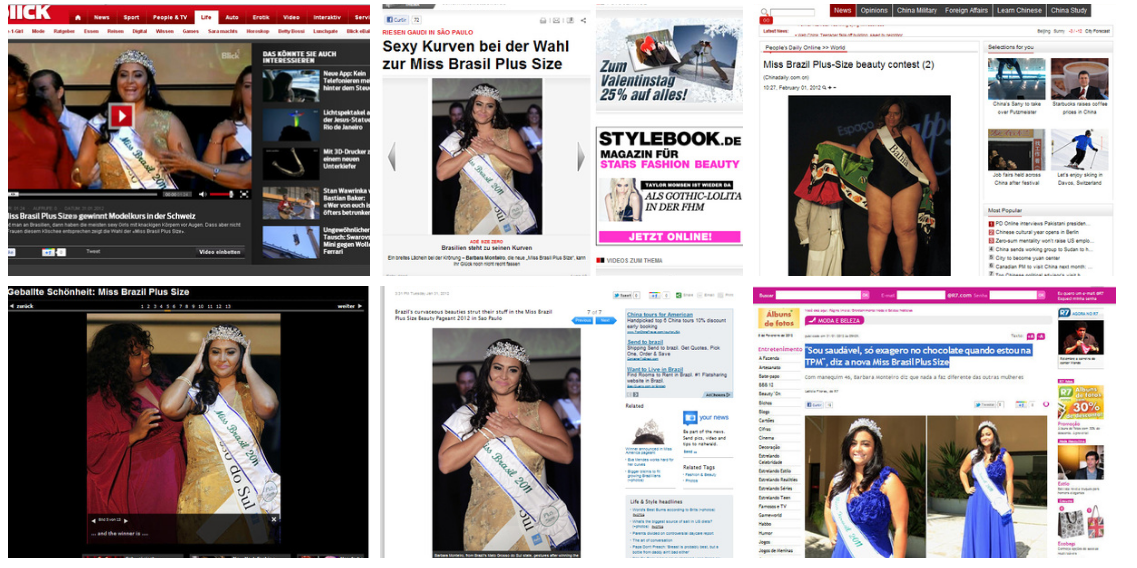Go to previous photo with left arrow on Bild
Viewport: 1137px width, 568px height.
tap(392, 157)
